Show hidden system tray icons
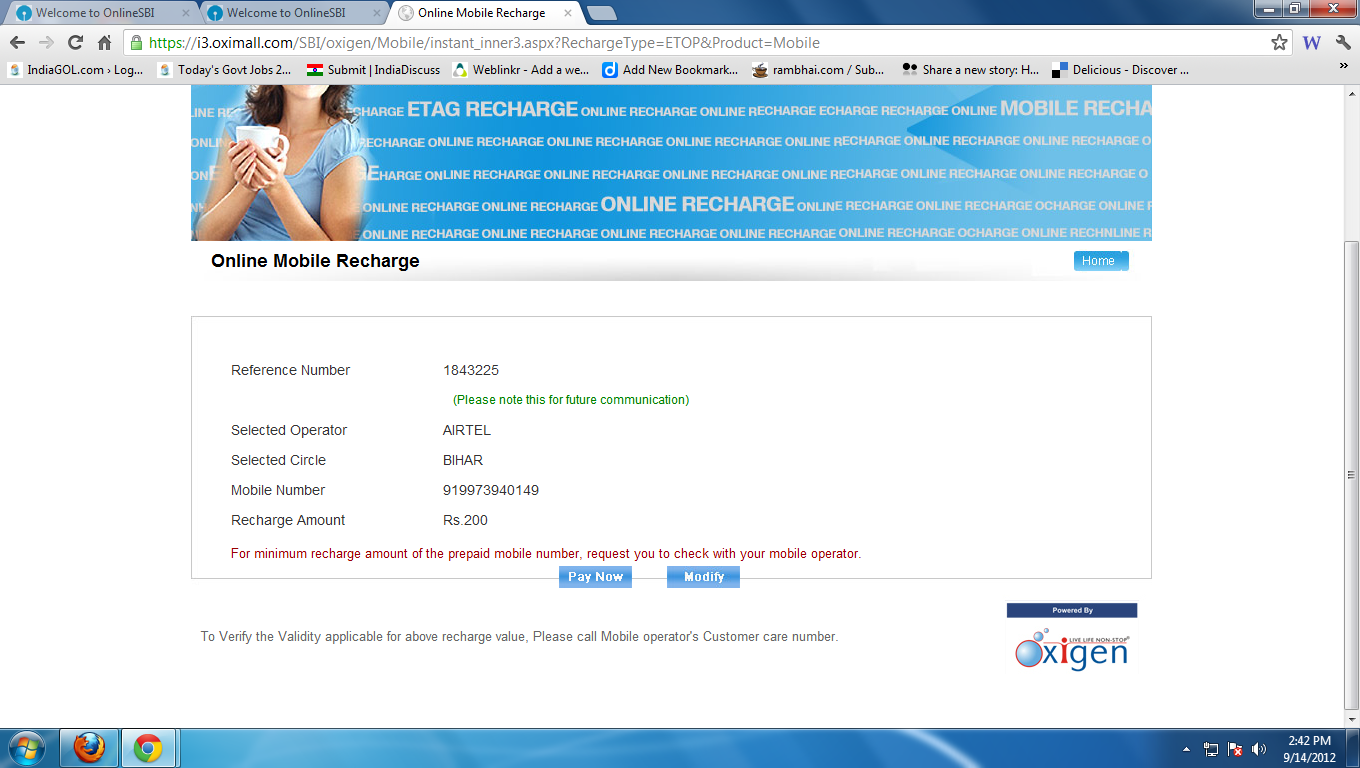Screen dimensions: 1360x768 coord(1186,749)
